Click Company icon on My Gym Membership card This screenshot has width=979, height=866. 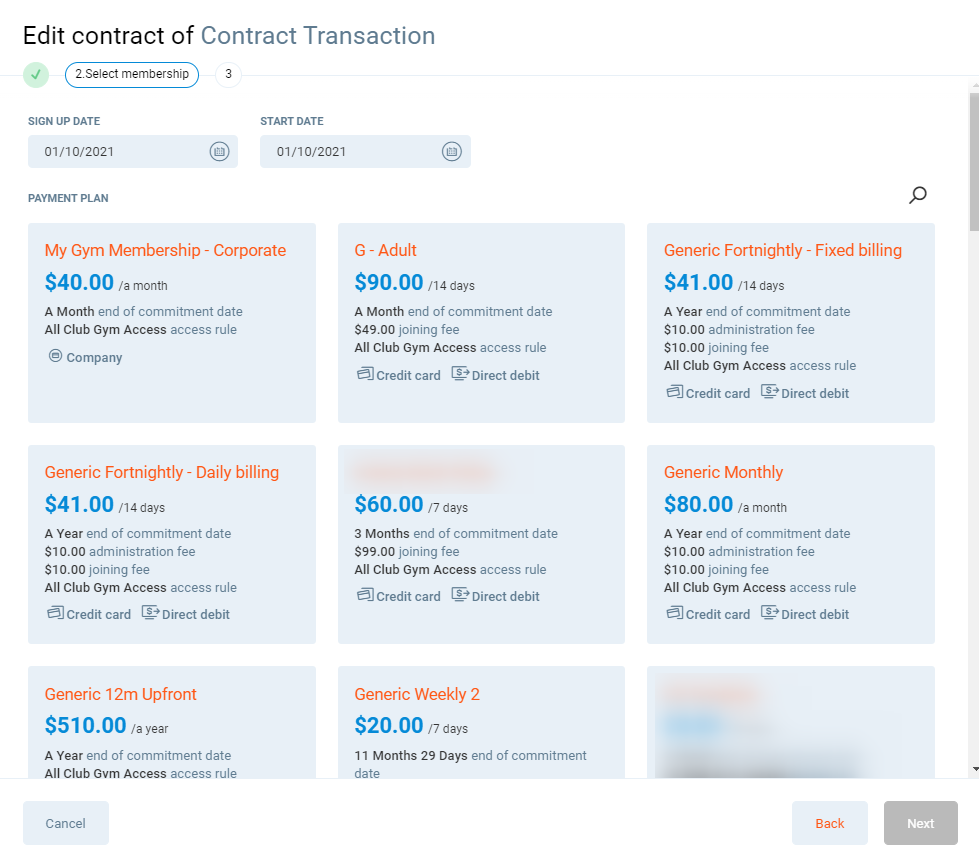pyautogui.click(x=55, y=357)
